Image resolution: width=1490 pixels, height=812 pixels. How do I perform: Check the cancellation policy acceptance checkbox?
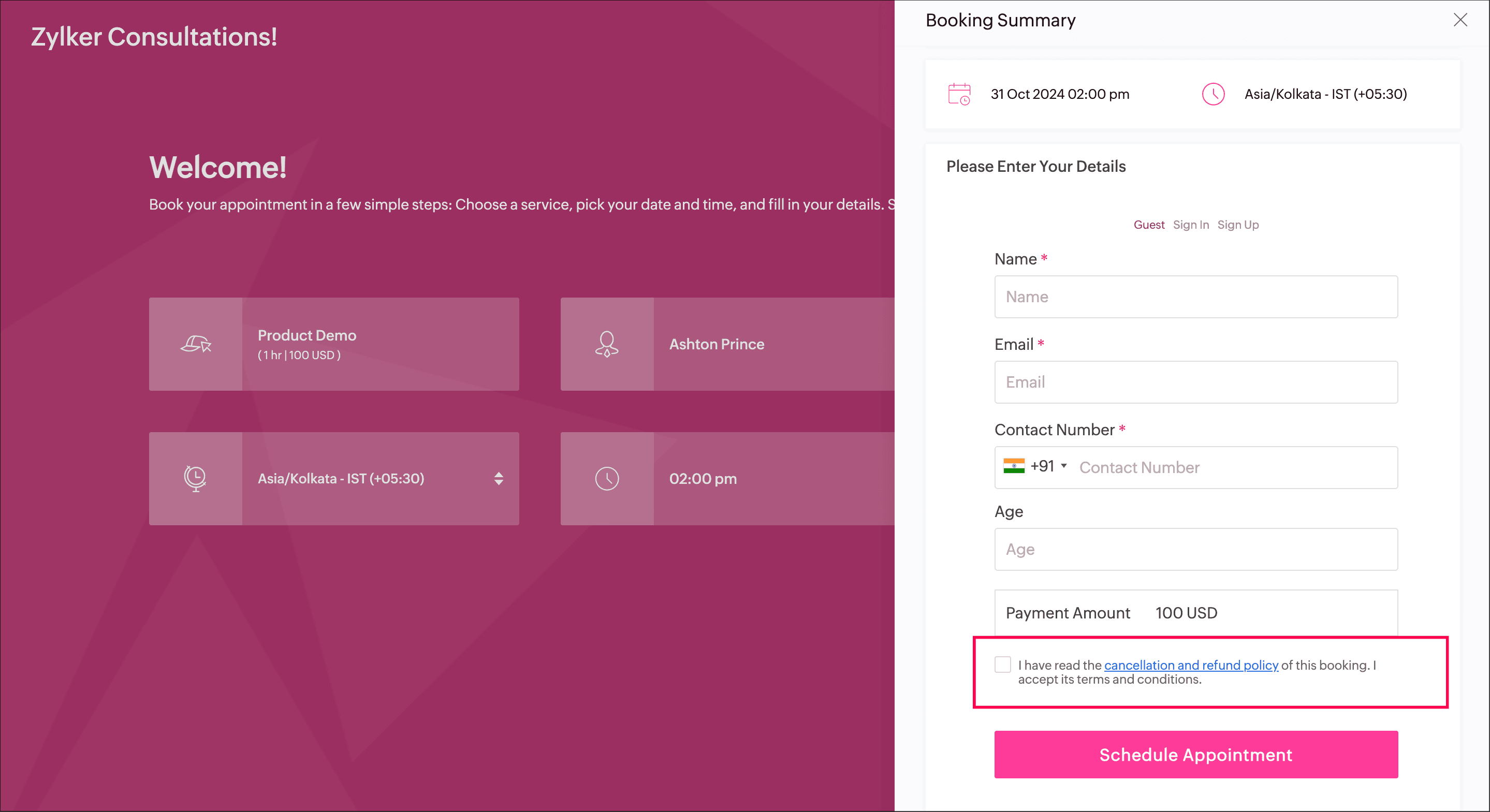(x=1003, y=665)
